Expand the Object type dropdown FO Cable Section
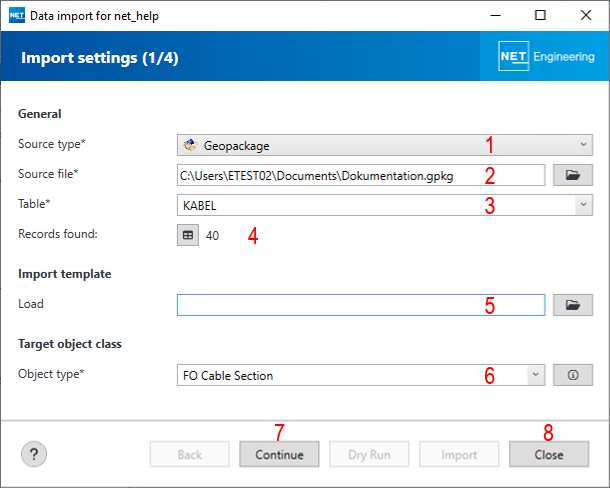610x488 pixels. (360, 375)
